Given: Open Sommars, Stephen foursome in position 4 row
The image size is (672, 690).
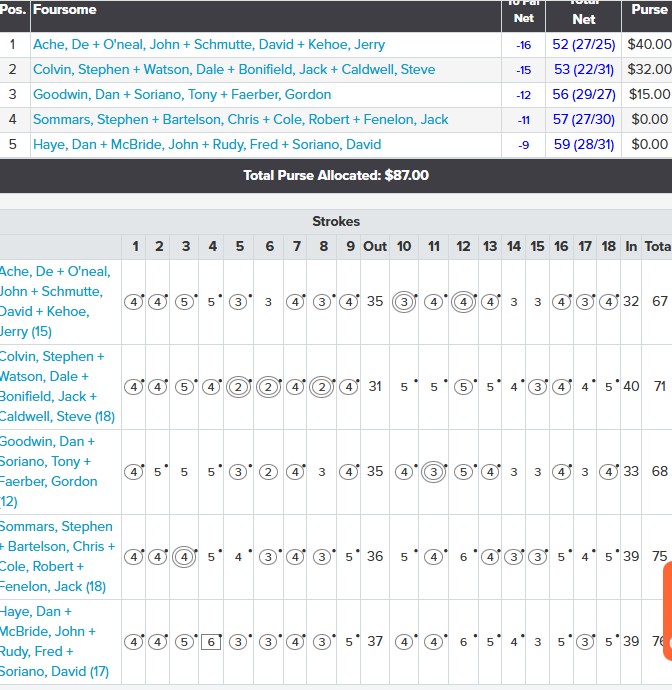Looking at the screenshot, I should pos(240,120).
